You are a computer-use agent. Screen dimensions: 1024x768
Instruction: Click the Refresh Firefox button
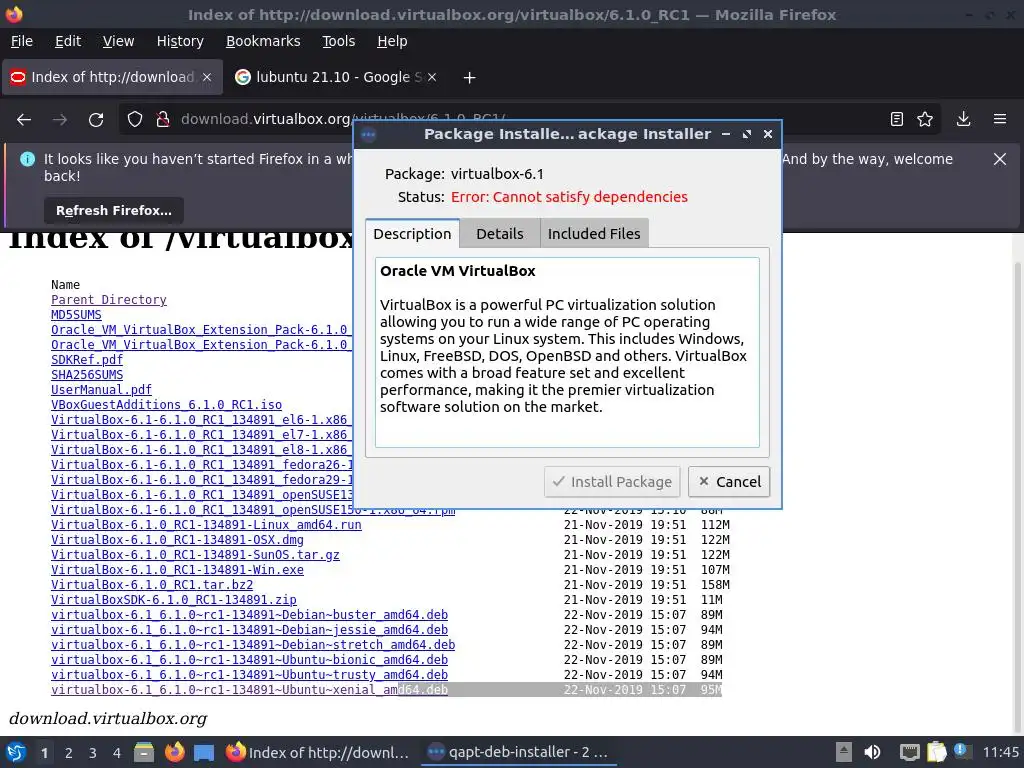click(x=114, y=210)
